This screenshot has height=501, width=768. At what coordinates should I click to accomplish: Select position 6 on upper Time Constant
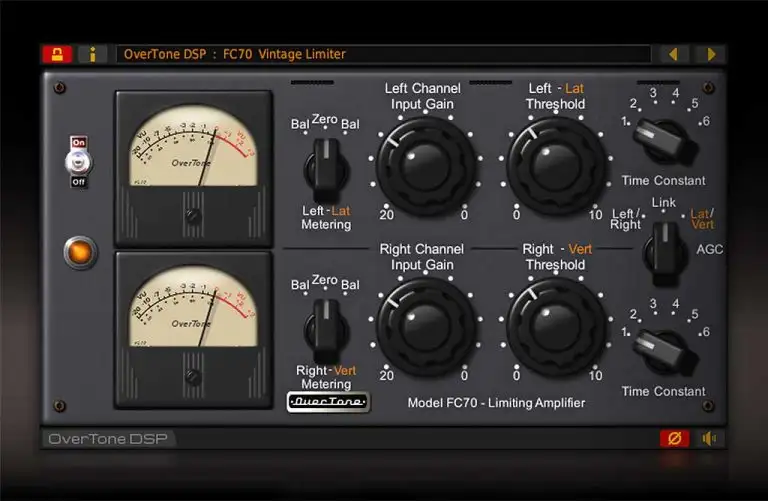tap(705, 121)
